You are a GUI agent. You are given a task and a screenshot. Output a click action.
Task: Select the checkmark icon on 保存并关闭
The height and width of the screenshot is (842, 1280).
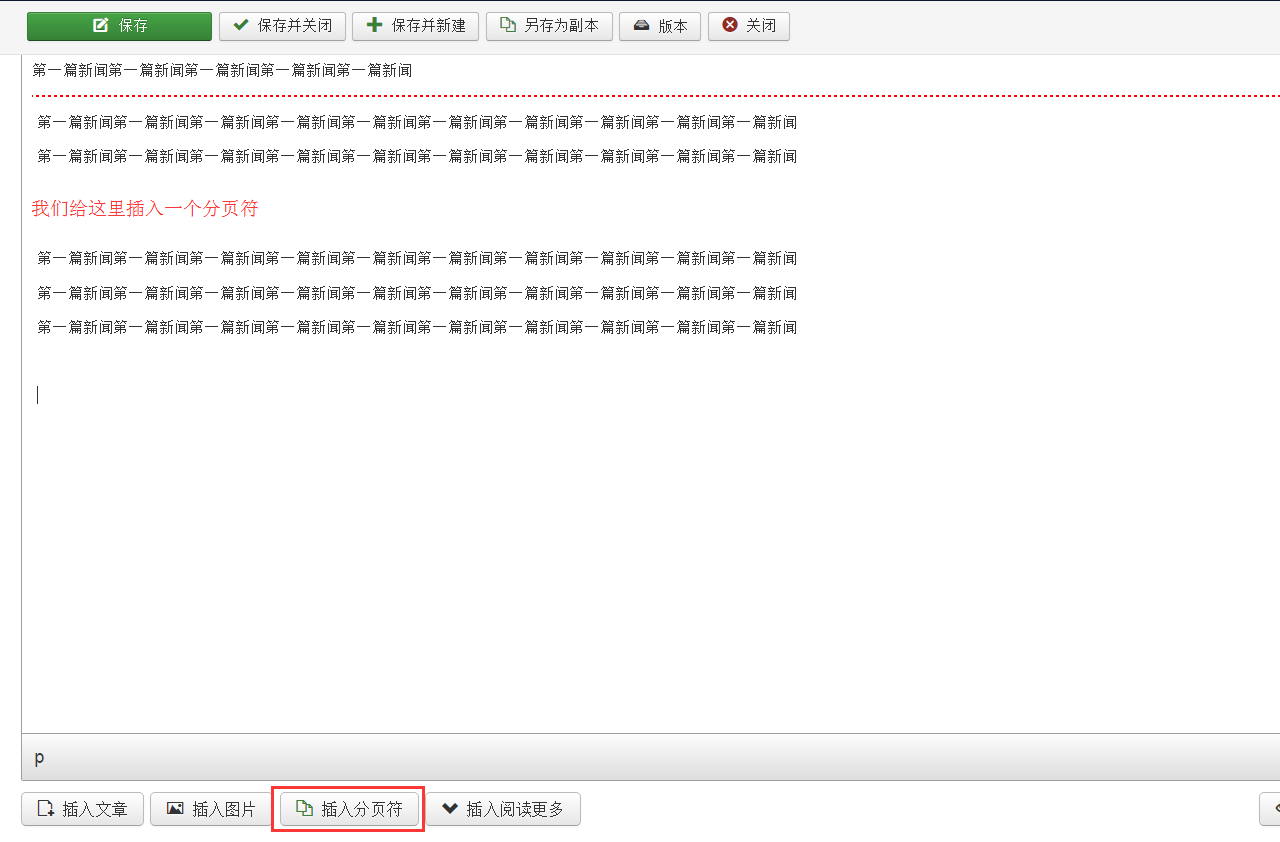[239, 26]
